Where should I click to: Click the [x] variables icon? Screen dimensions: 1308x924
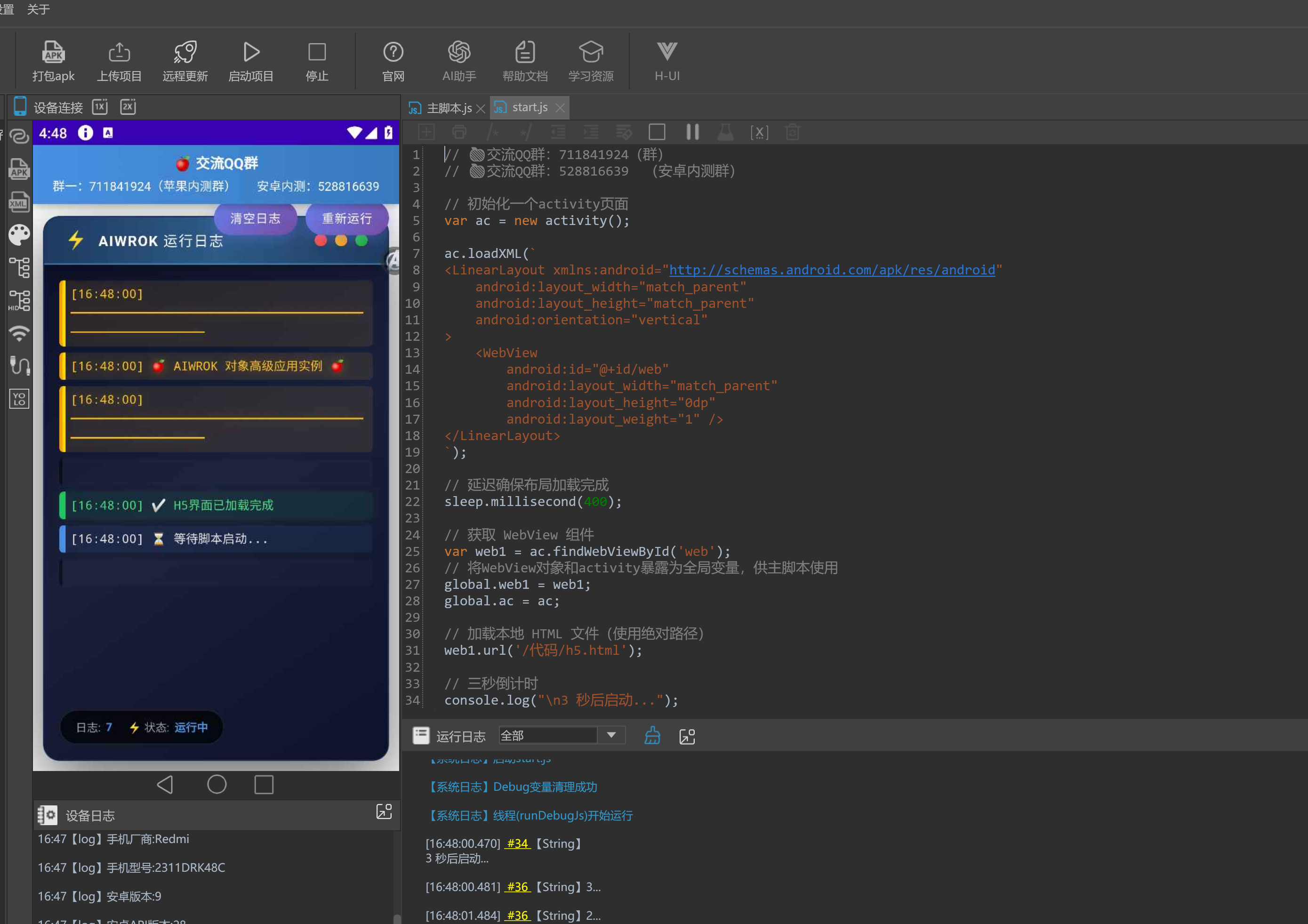[x=759, y=132]
